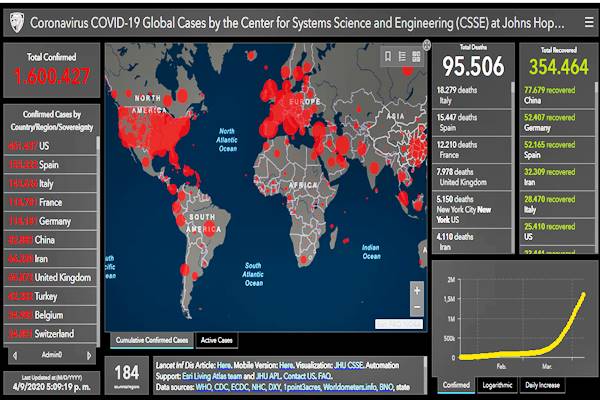Select the Confirmed chart tab

[456, 385]
